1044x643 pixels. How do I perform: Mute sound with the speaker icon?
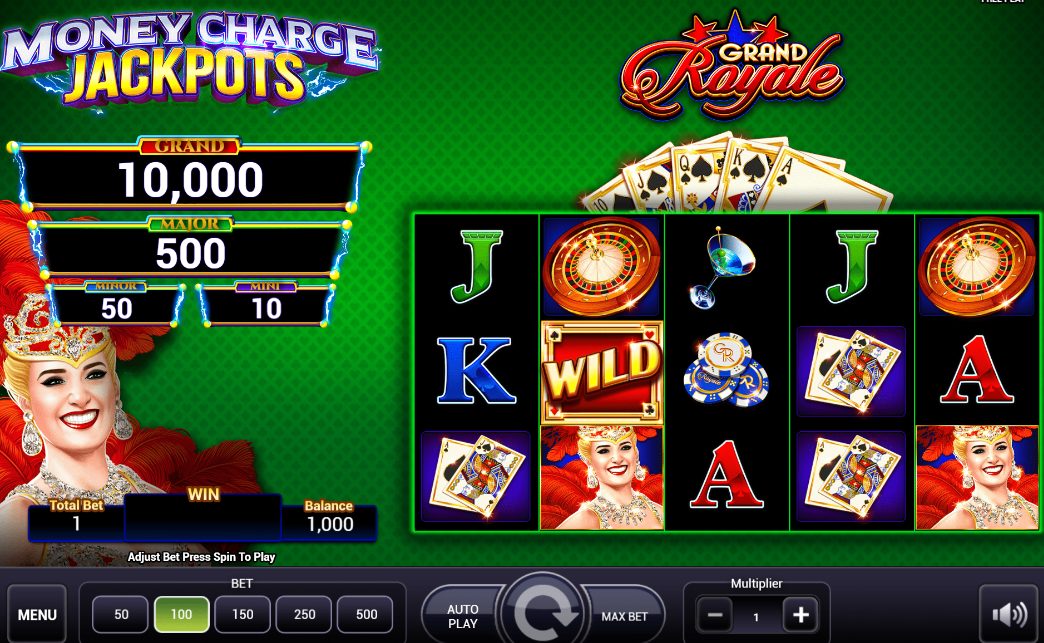click(x=1008, y=614)
